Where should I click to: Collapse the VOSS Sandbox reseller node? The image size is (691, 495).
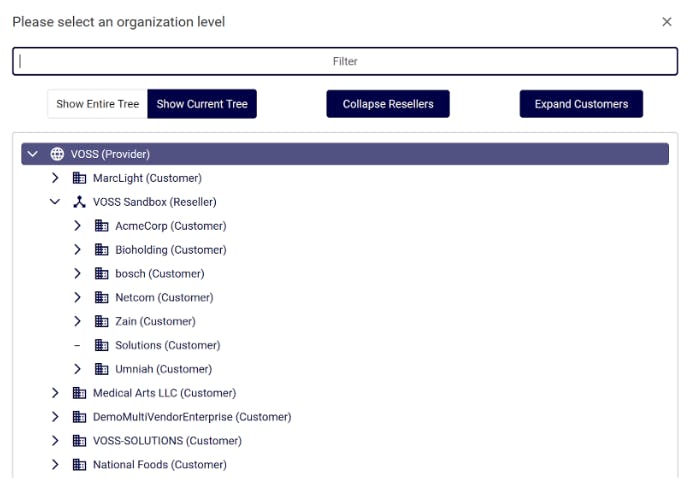pos(55,202)
